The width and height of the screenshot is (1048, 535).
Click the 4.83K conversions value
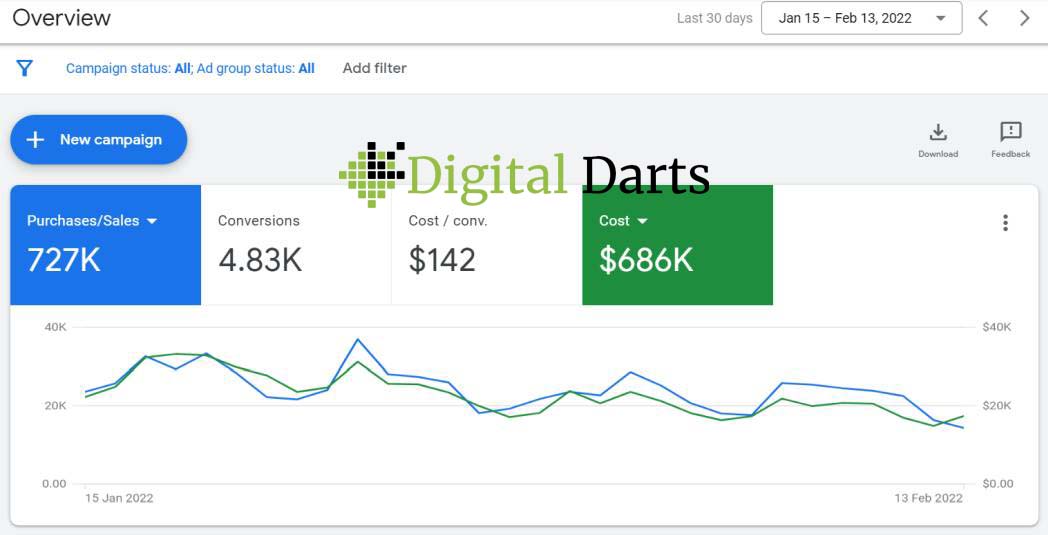260,259
